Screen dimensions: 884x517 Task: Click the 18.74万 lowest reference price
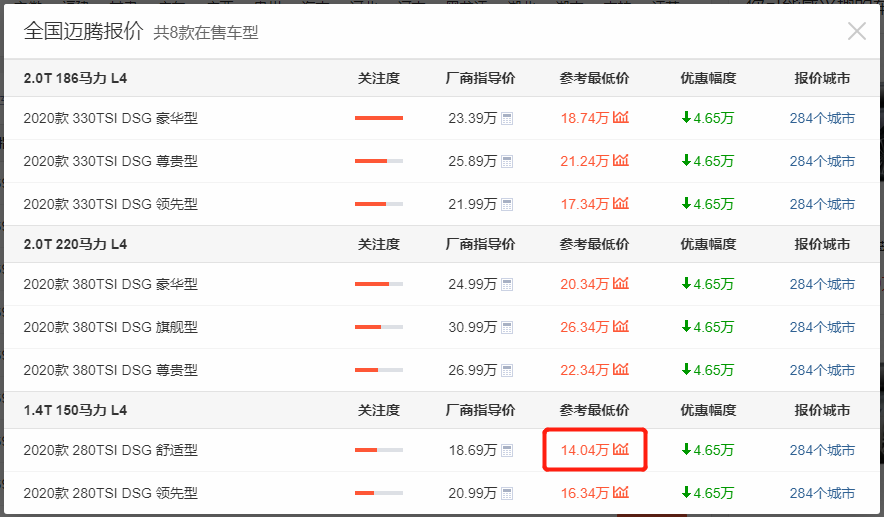(x=585, y=118)
